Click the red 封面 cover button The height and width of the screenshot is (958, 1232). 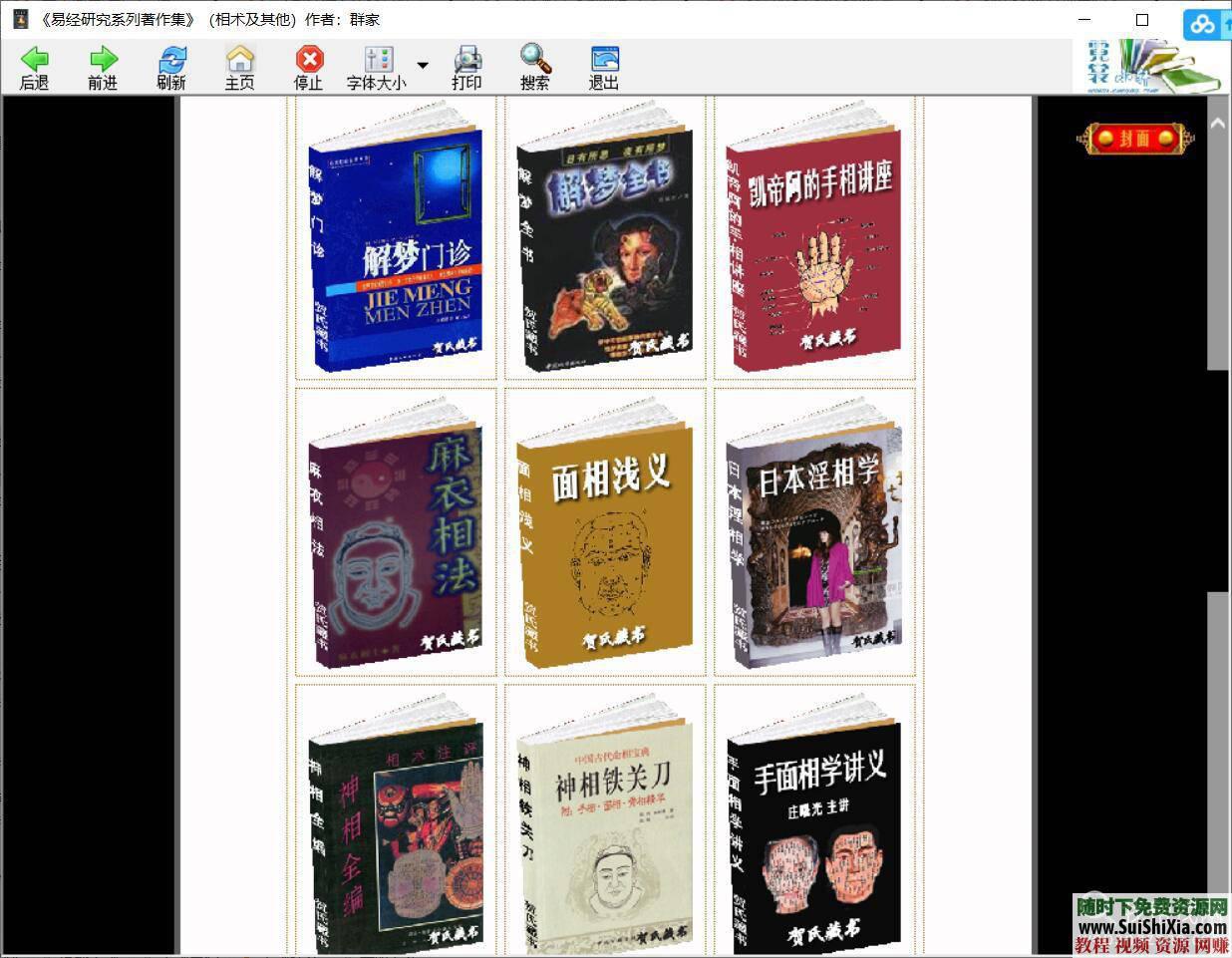pyautogui.click(x=1137, y=140)
